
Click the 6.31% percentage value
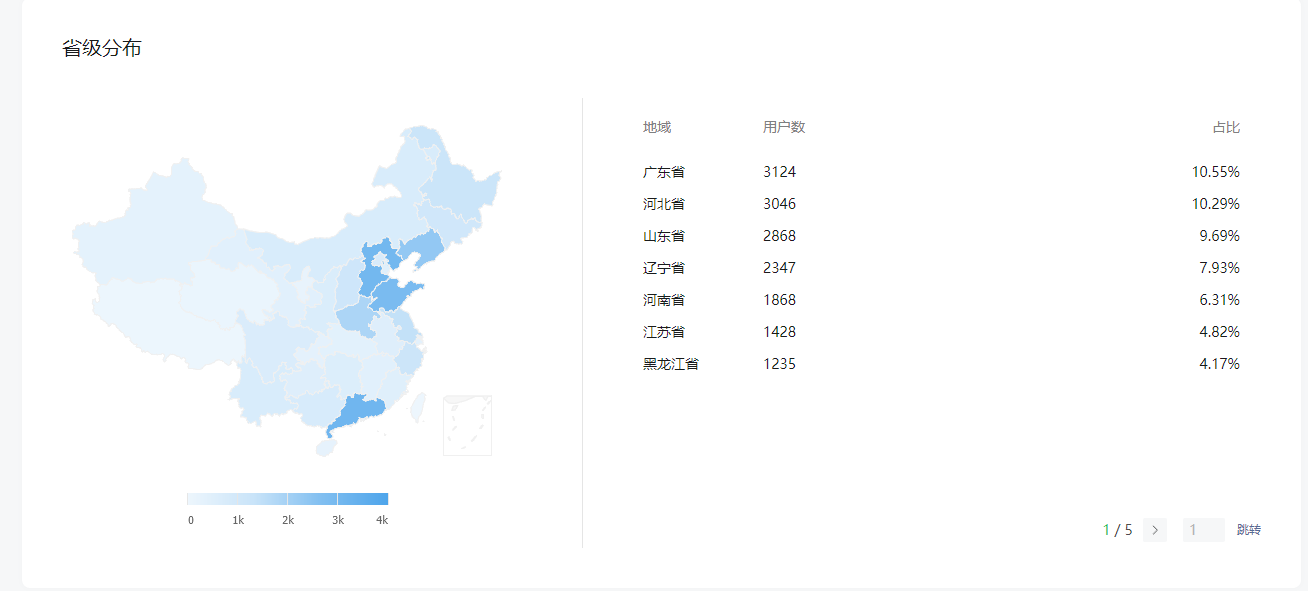click(1220, 300)
